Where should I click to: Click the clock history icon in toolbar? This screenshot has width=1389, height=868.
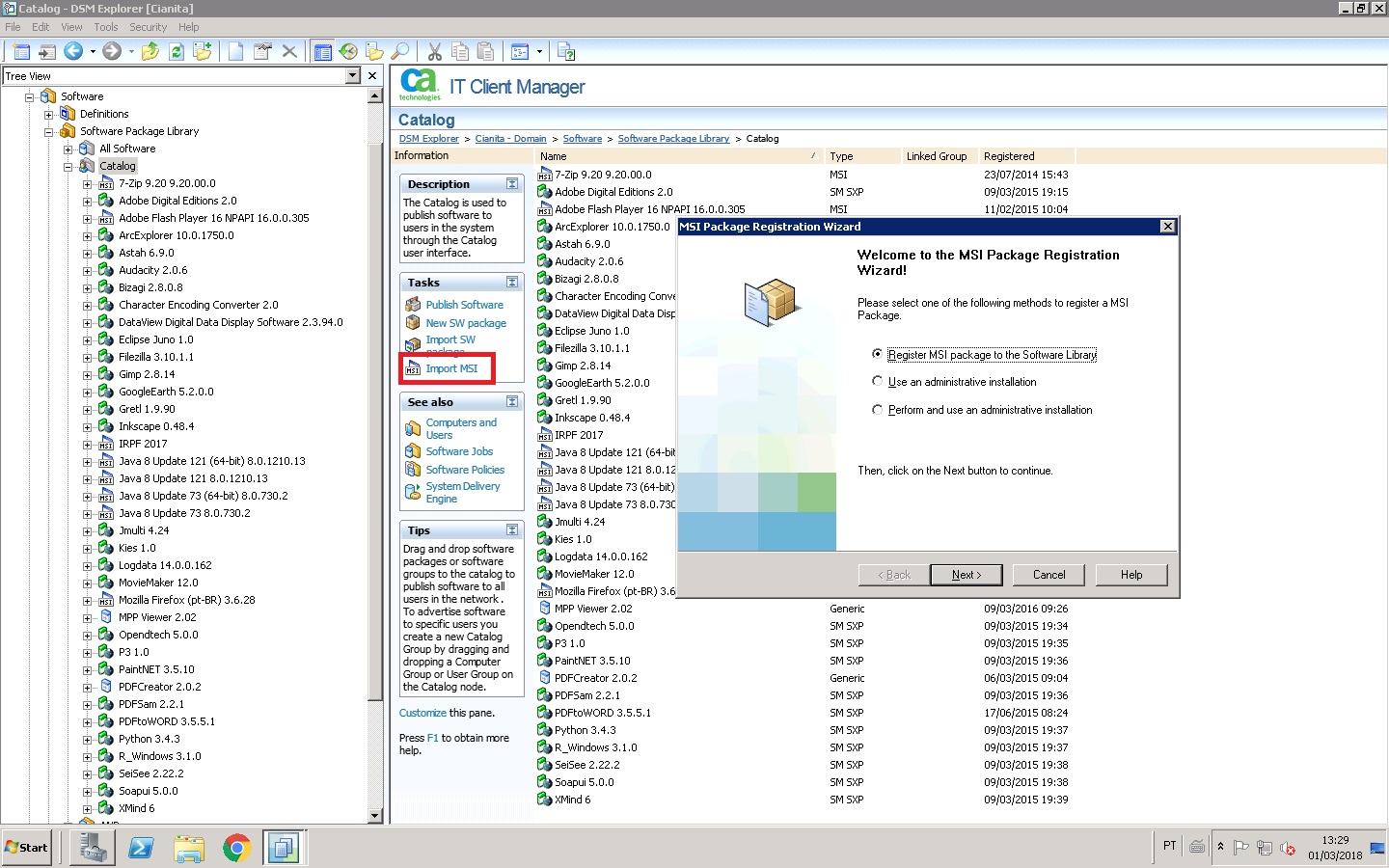point(348,51)
